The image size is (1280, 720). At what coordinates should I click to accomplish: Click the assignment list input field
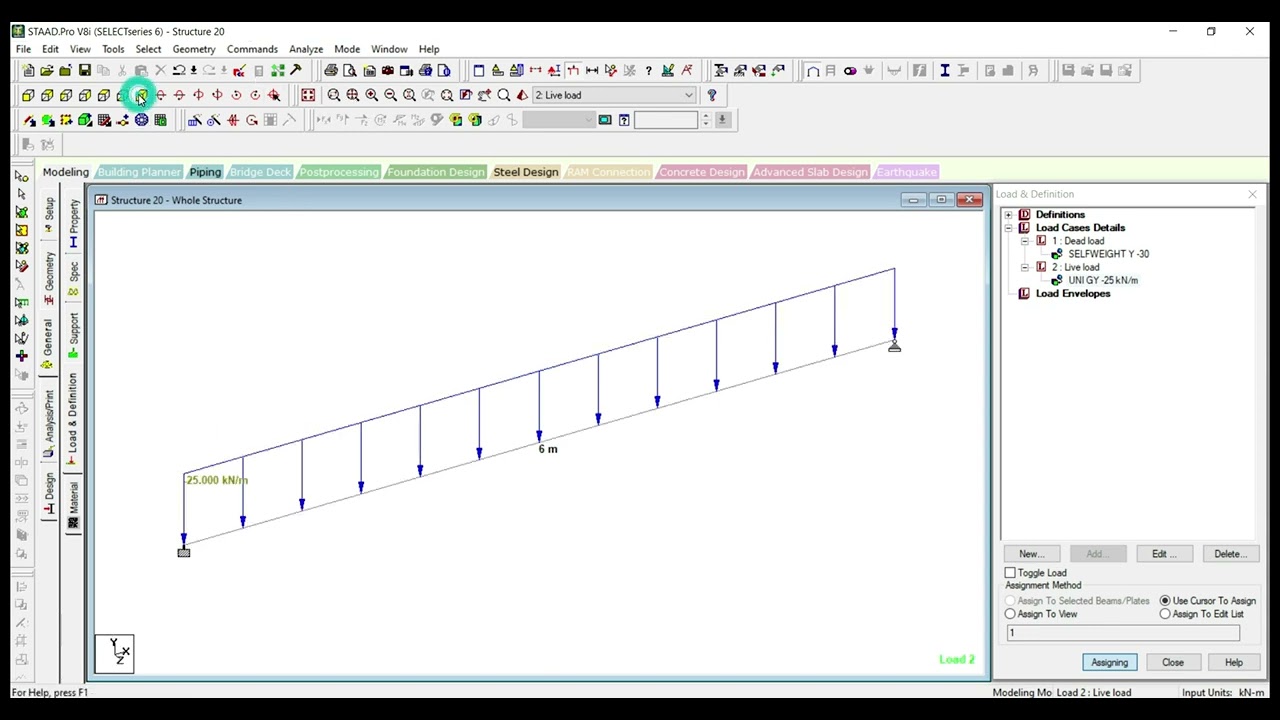click(x=1122, y=633)
